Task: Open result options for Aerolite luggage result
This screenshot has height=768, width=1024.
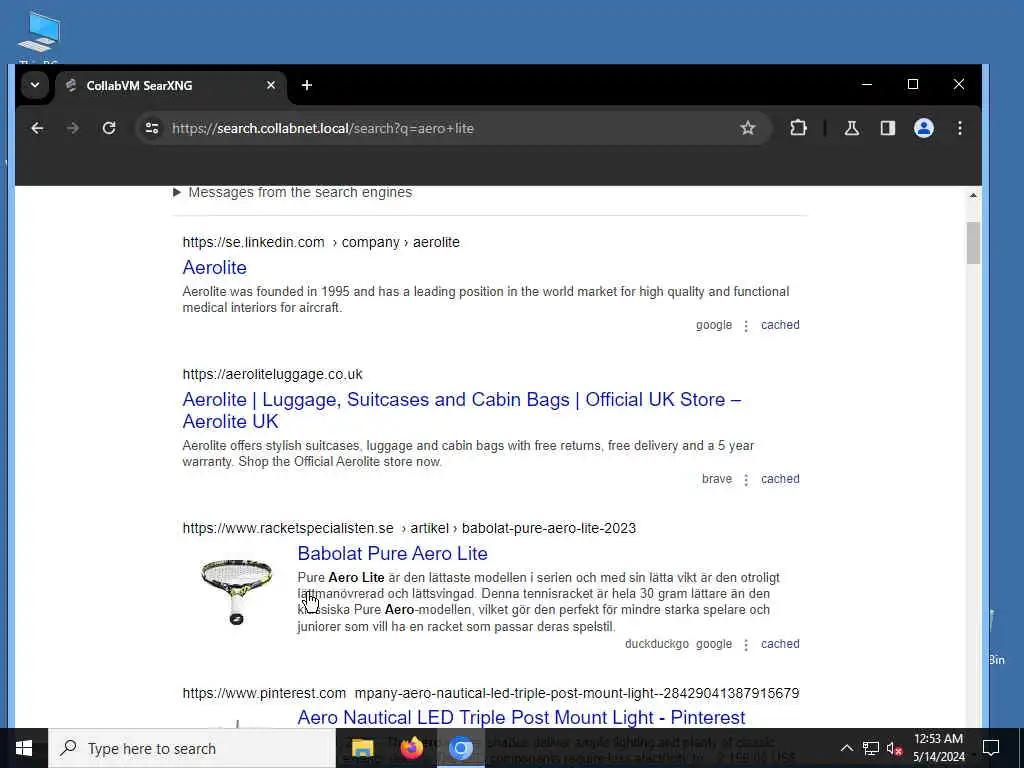Action: pyautogui.click(x=746, y=479)
